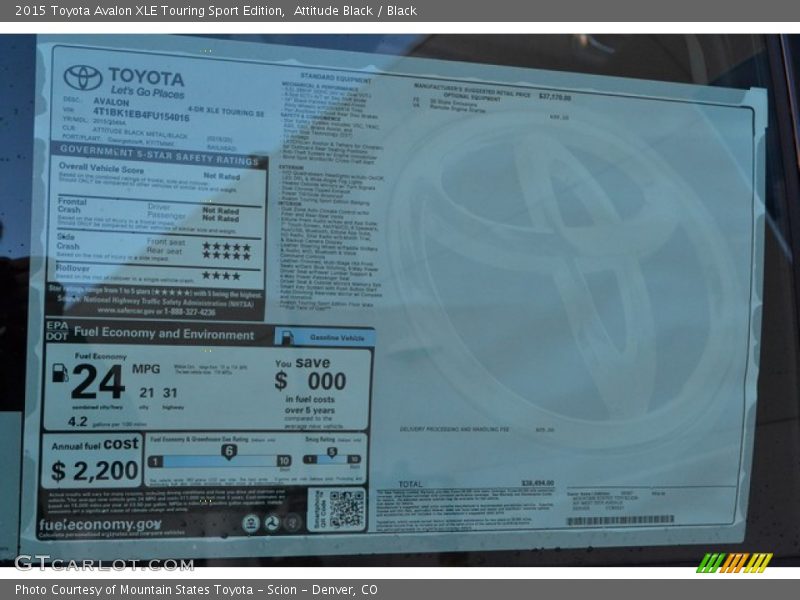
Task: Click the 2015 Toyota Avalon XLE title text
Action: pos(150,11)
